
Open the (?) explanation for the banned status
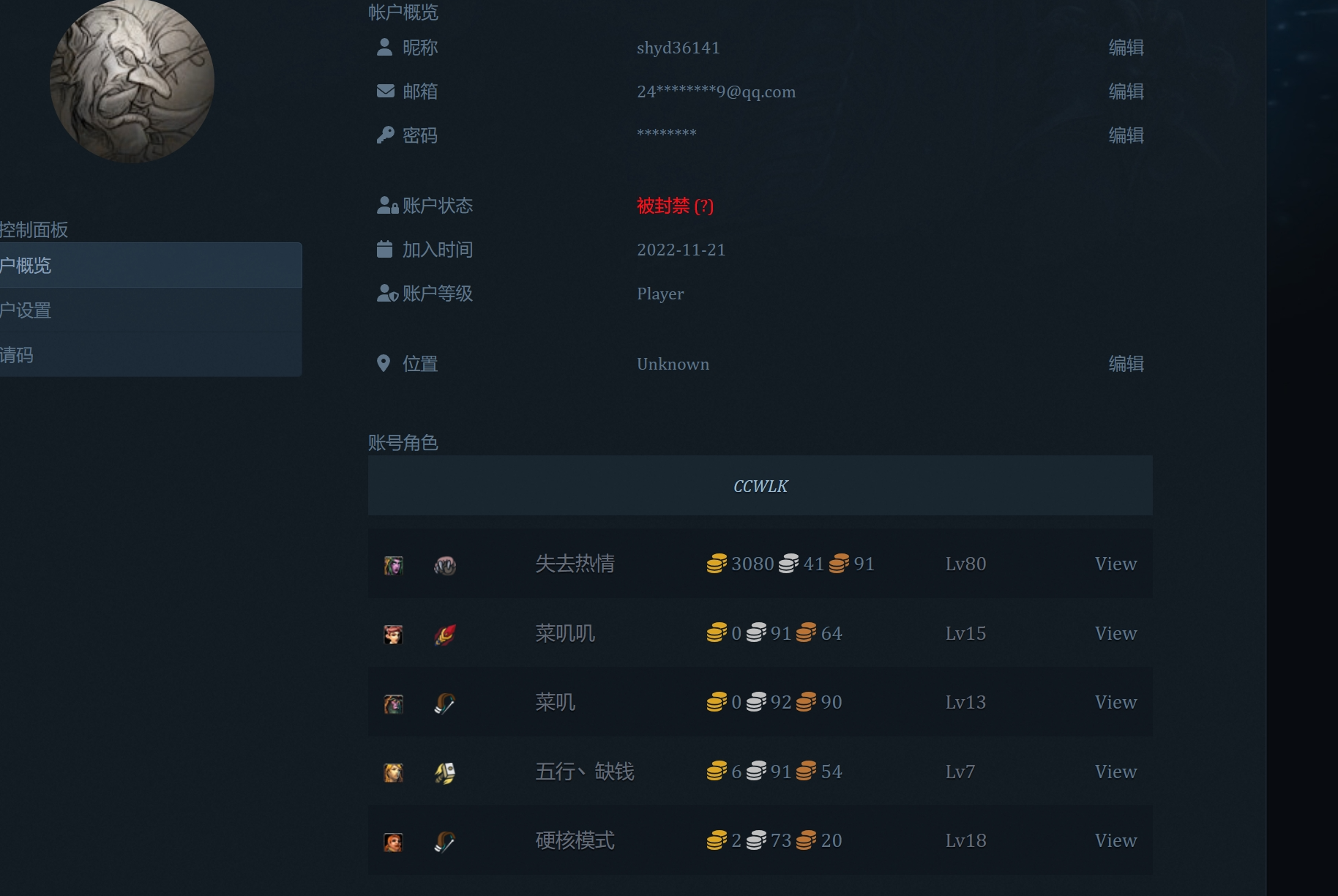pos(704,207)
